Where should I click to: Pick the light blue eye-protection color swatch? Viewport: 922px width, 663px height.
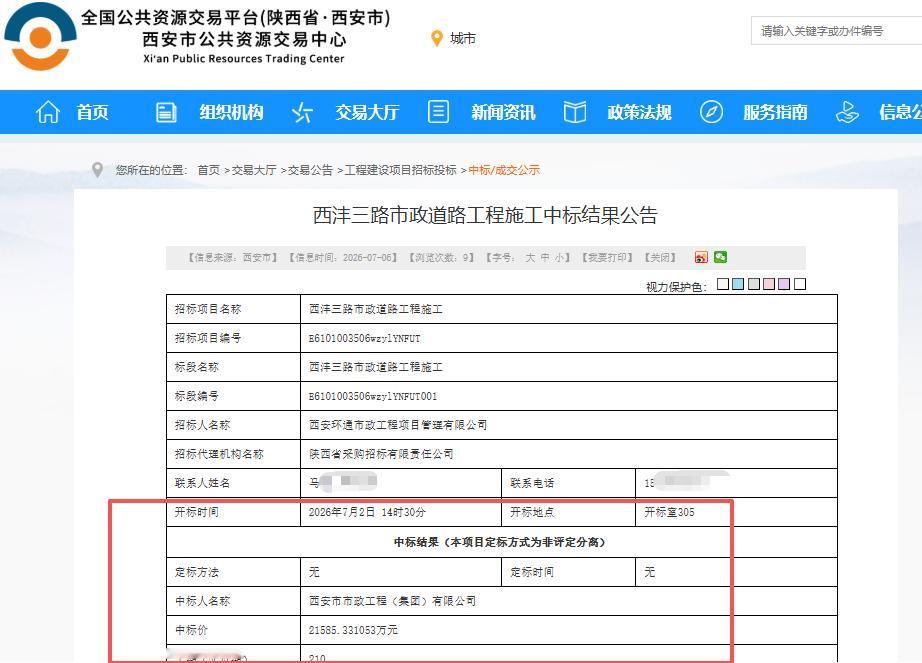[x=739, y=284]
